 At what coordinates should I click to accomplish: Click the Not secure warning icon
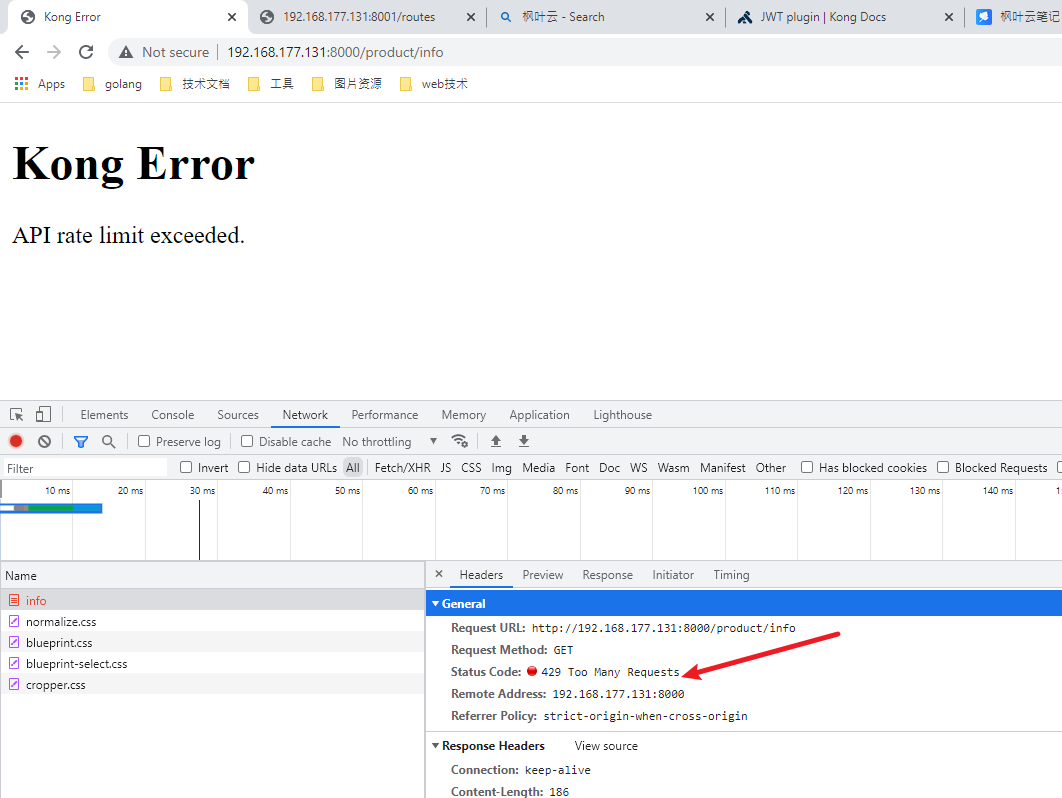[x=126, y=52]
